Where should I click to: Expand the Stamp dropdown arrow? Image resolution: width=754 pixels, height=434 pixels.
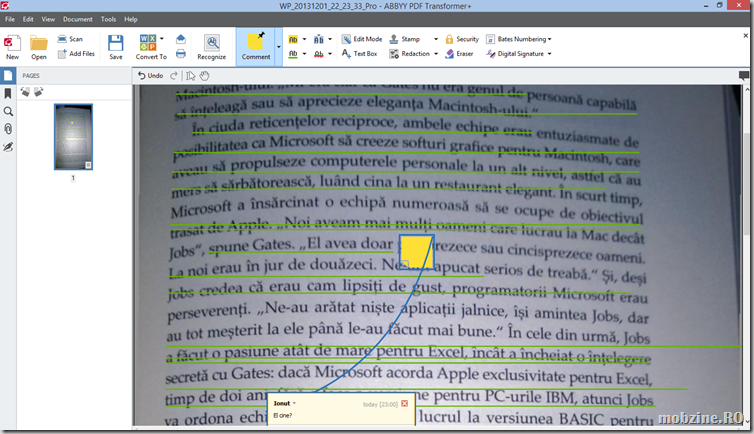point(436,39)
